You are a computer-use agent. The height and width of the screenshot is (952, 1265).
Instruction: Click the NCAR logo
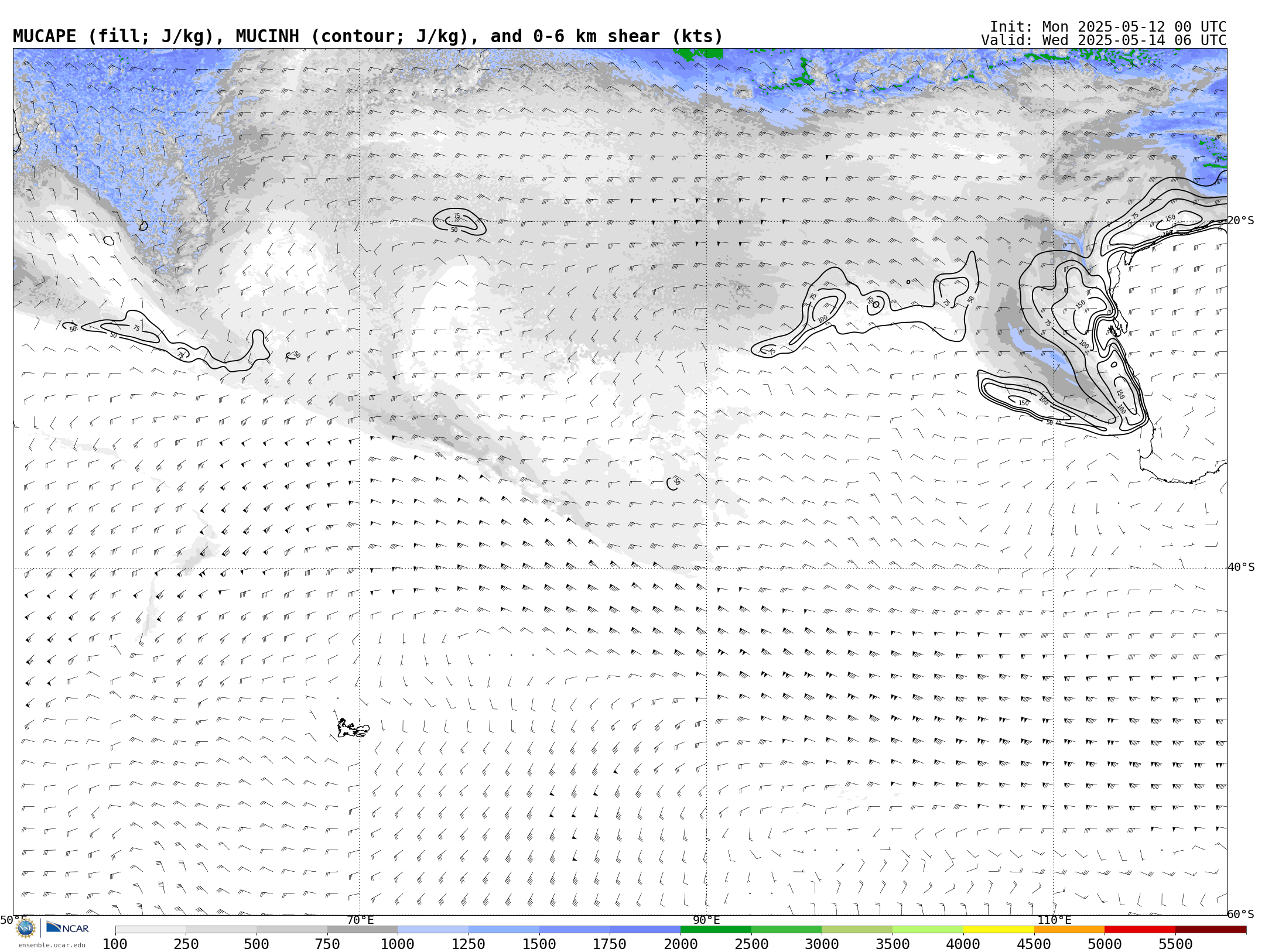[x=67, y=927]
